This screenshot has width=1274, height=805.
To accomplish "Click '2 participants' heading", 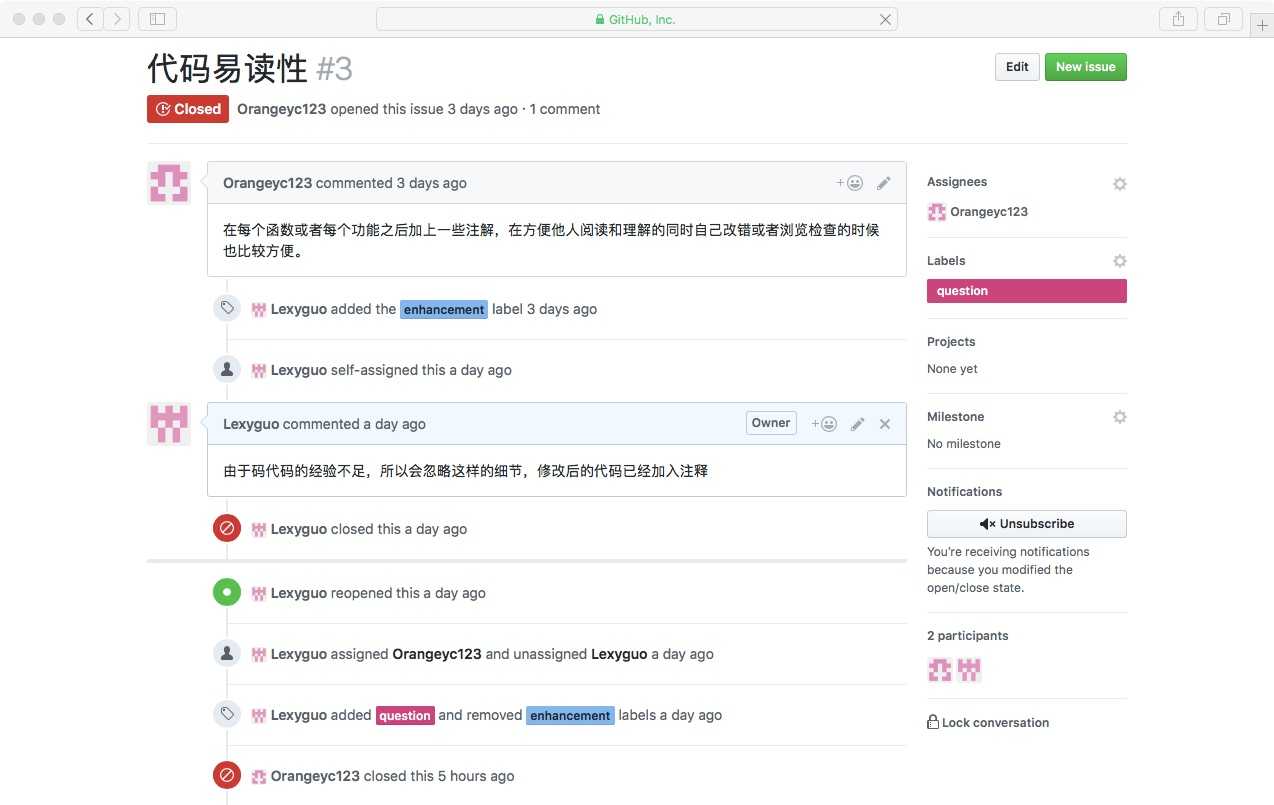I will point(968,636).
